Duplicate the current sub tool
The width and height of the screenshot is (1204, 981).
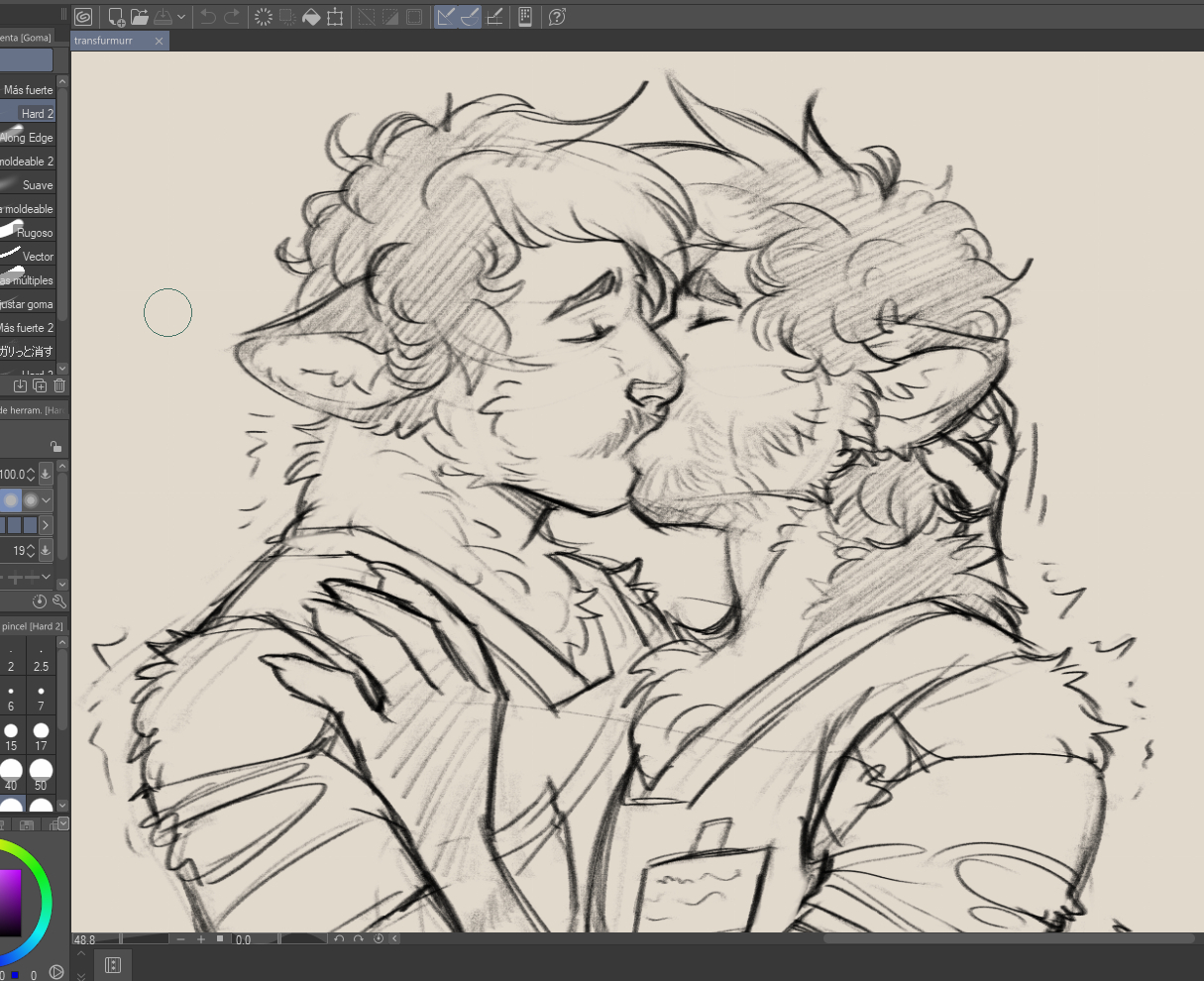coord(40,385)
